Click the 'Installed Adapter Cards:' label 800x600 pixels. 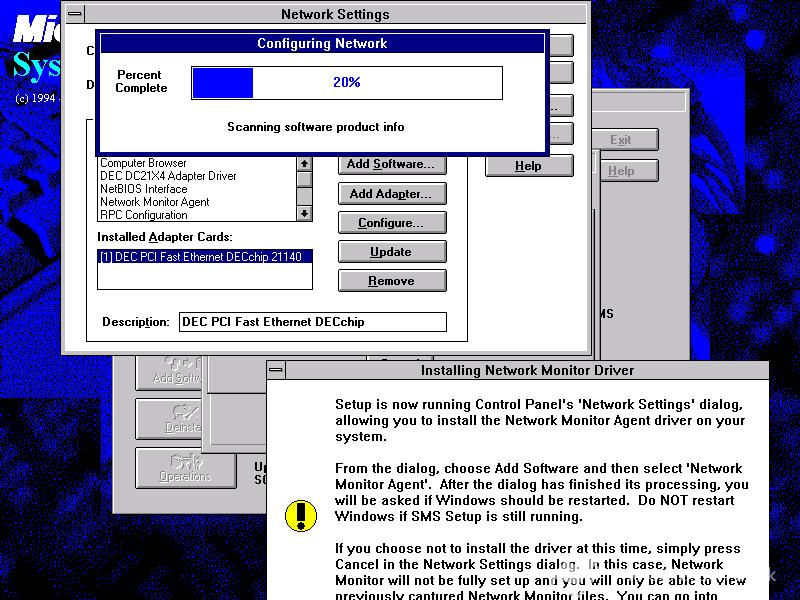[x=165, y=237]
